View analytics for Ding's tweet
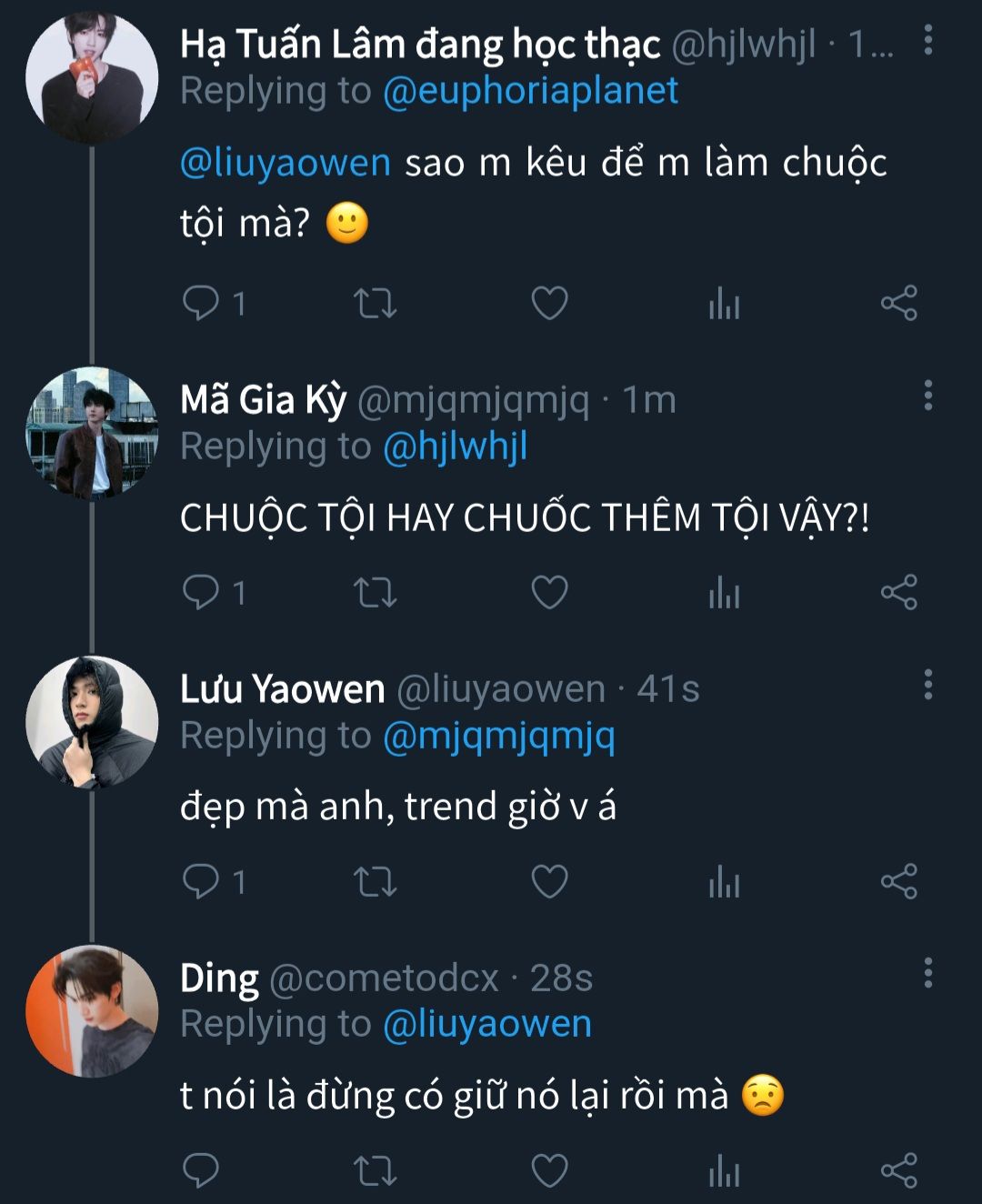Screen dimensions: 982x1204 pyautogui.click(x=724, y=1170)
